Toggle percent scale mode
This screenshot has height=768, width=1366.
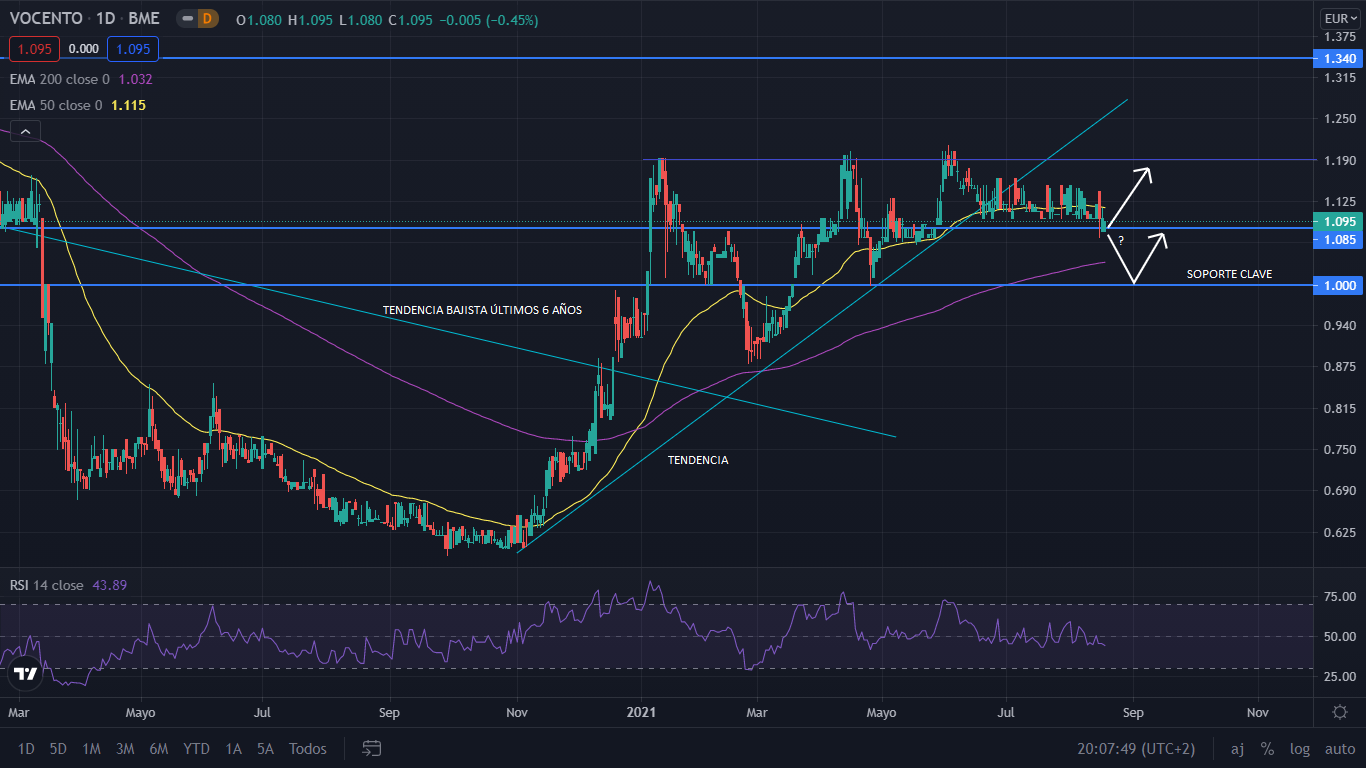pyautogui.click(x=1267, y=748)
